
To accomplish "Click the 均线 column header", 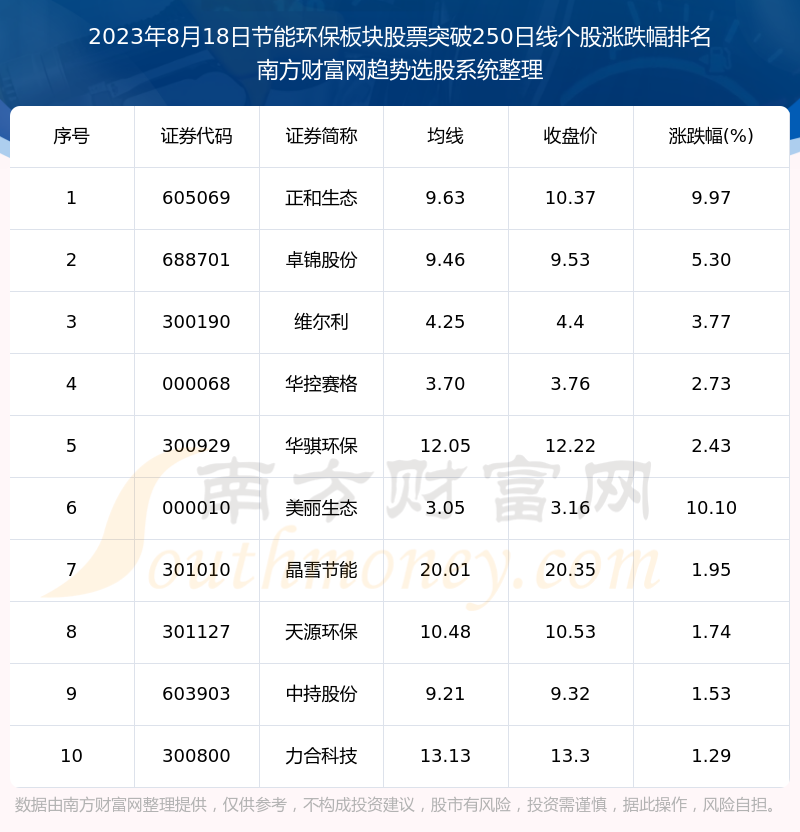I will (446, 136).
